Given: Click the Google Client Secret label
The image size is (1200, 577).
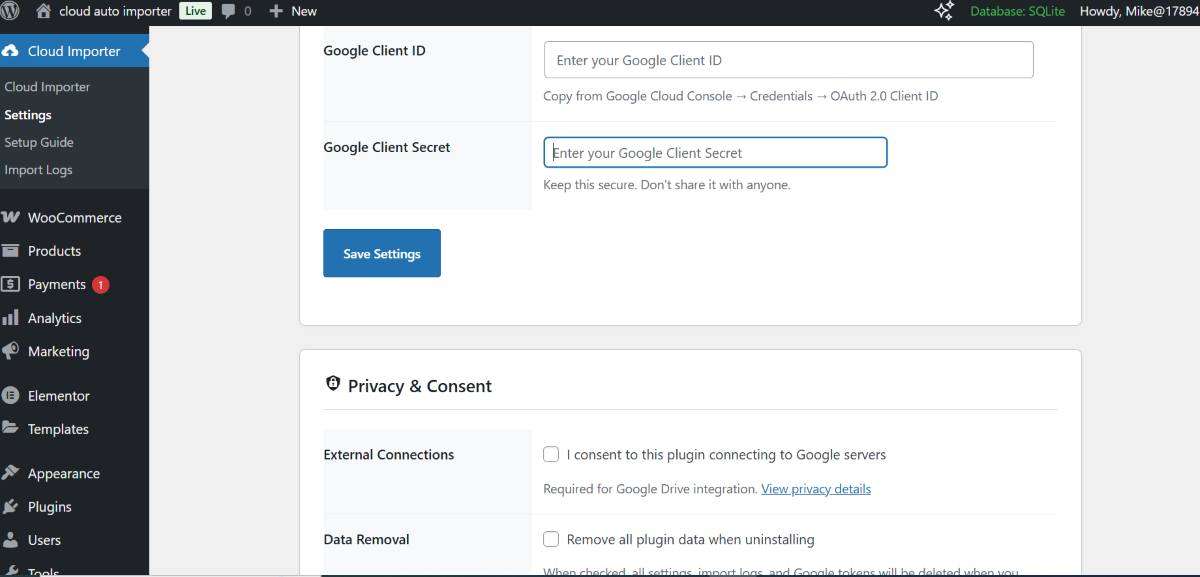Looking at the screenshot, I should point(387,147).
